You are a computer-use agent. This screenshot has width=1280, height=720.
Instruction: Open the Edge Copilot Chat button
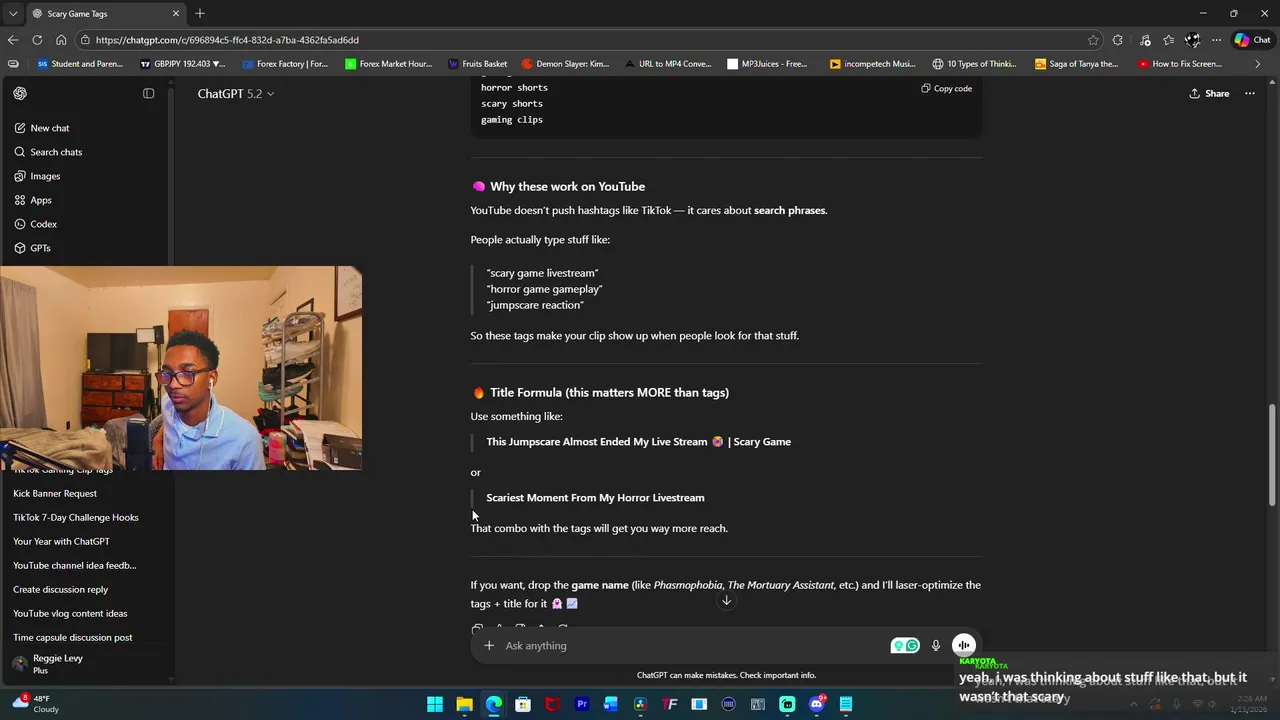click(1252, 40)
